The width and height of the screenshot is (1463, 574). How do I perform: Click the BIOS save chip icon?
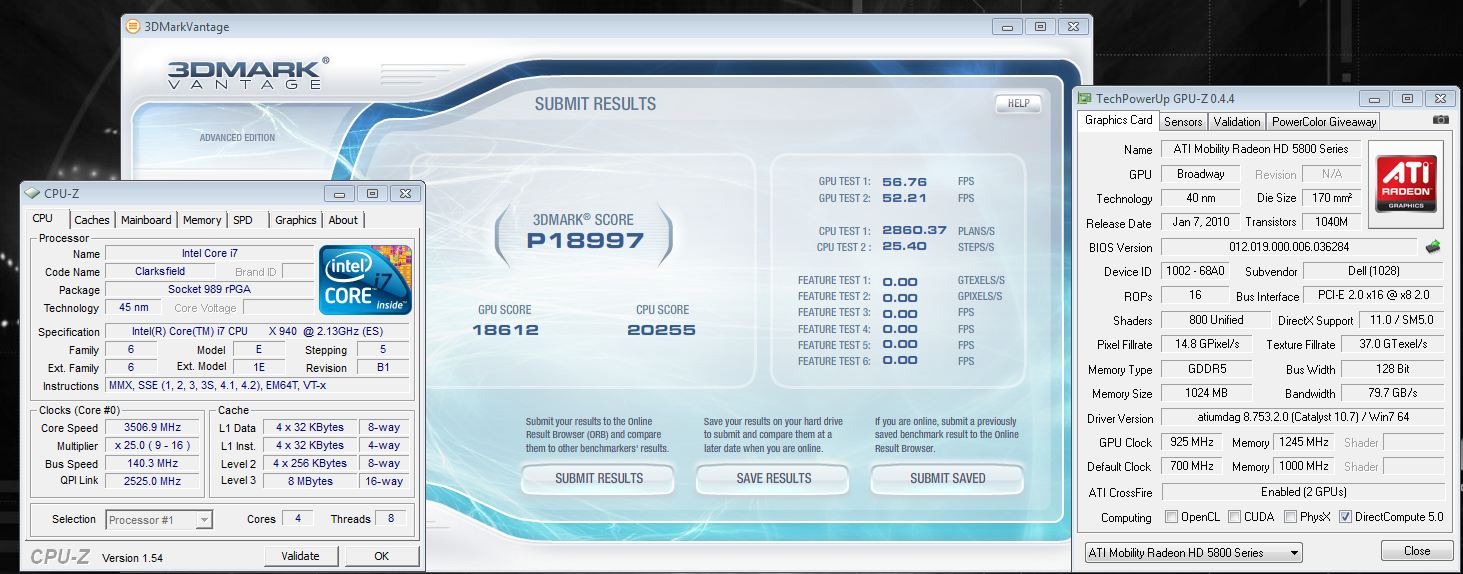point(1432,247)
